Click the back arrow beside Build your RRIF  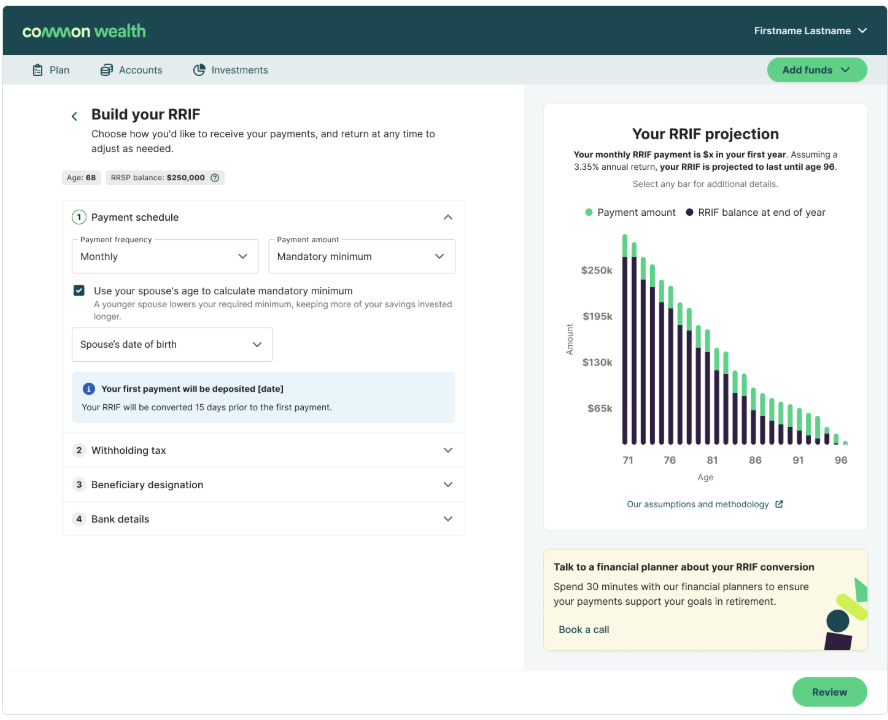(x=74, y=116)
